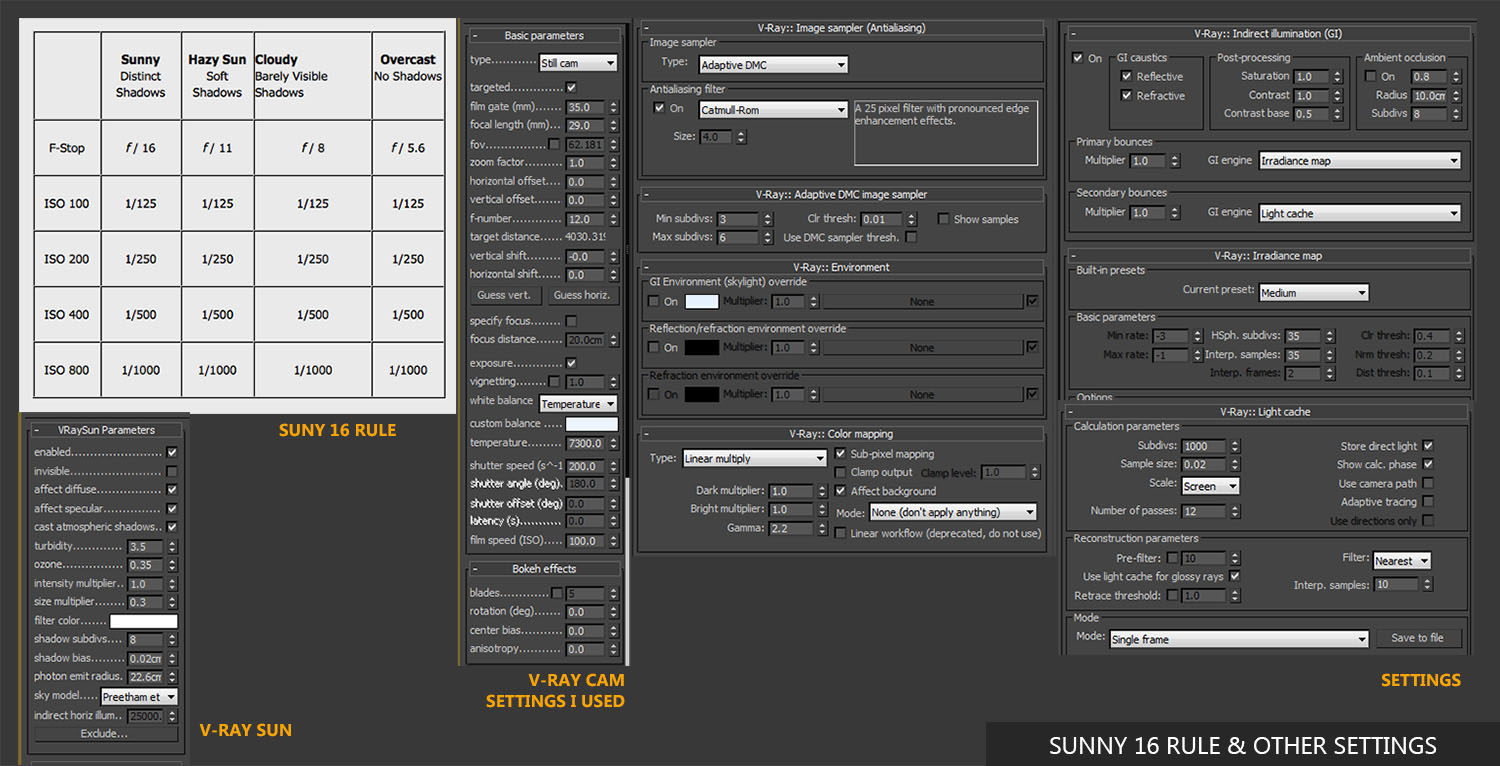Screen dimensions: 1500x766
Task: Toggle Show samples checkbox
Action: click(943, 219)
